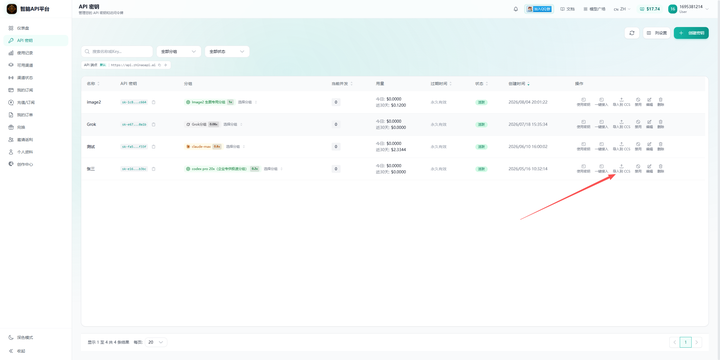Delete the 张三 key
The height and width of the screenshot is (360, 720).
660,169
